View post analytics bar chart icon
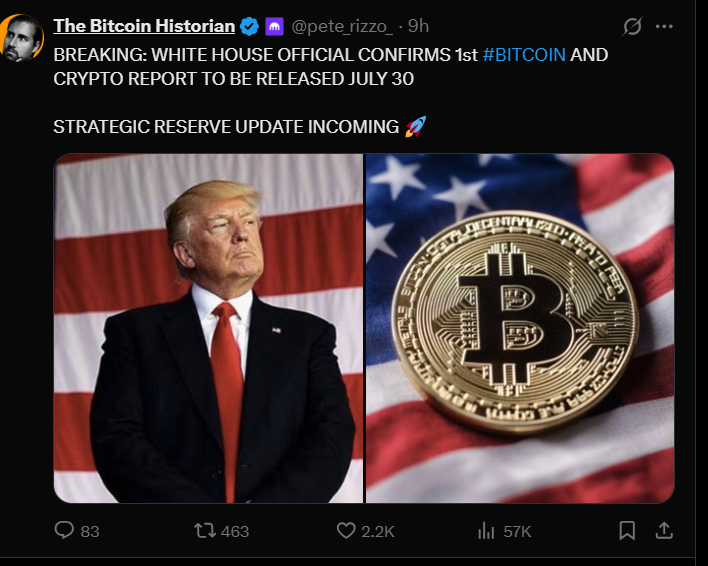 pos(486,531)
